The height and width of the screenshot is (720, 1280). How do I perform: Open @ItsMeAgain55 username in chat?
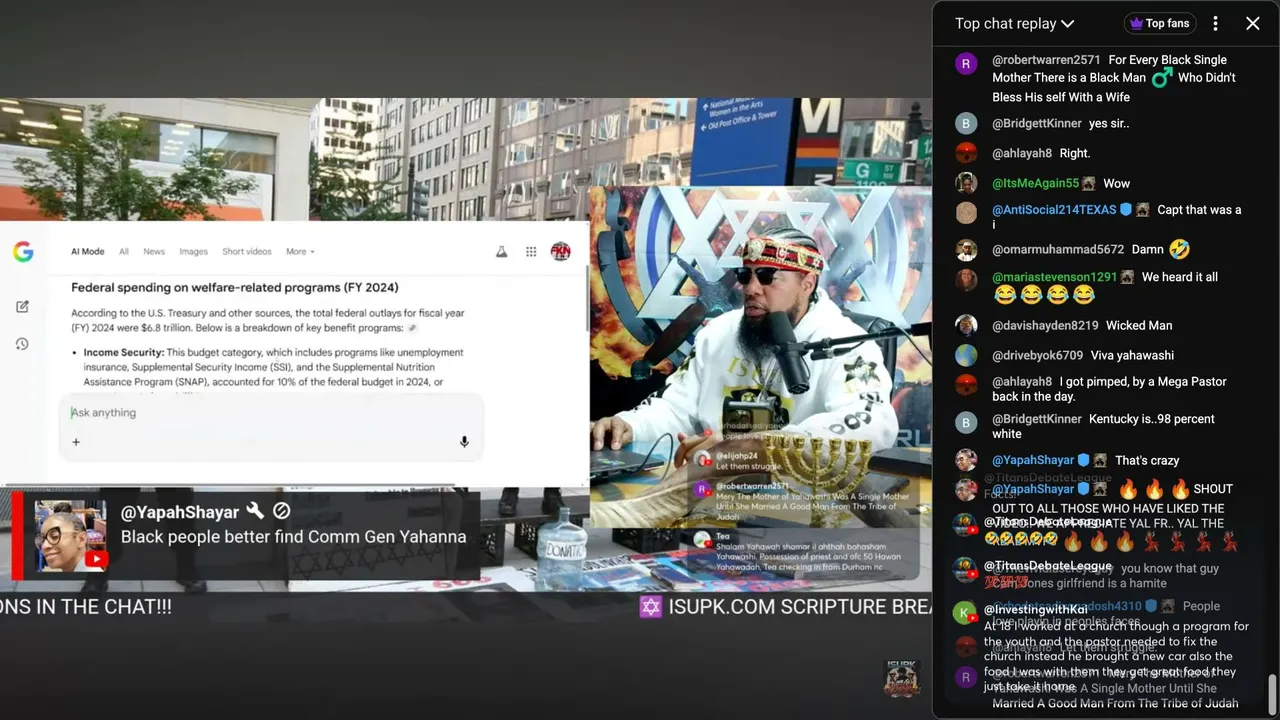[1036, 184]
